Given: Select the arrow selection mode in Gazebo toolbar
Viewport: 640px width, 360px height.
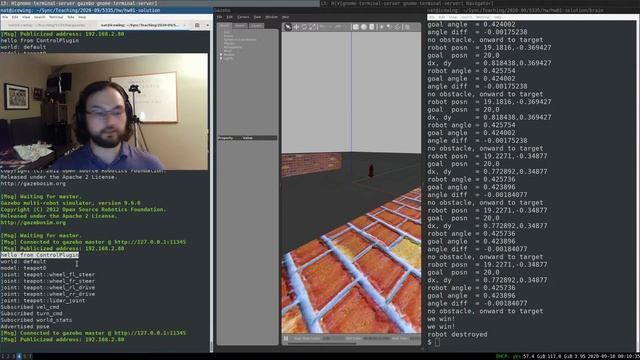Looking at the screenshot, I should [288, 27].
